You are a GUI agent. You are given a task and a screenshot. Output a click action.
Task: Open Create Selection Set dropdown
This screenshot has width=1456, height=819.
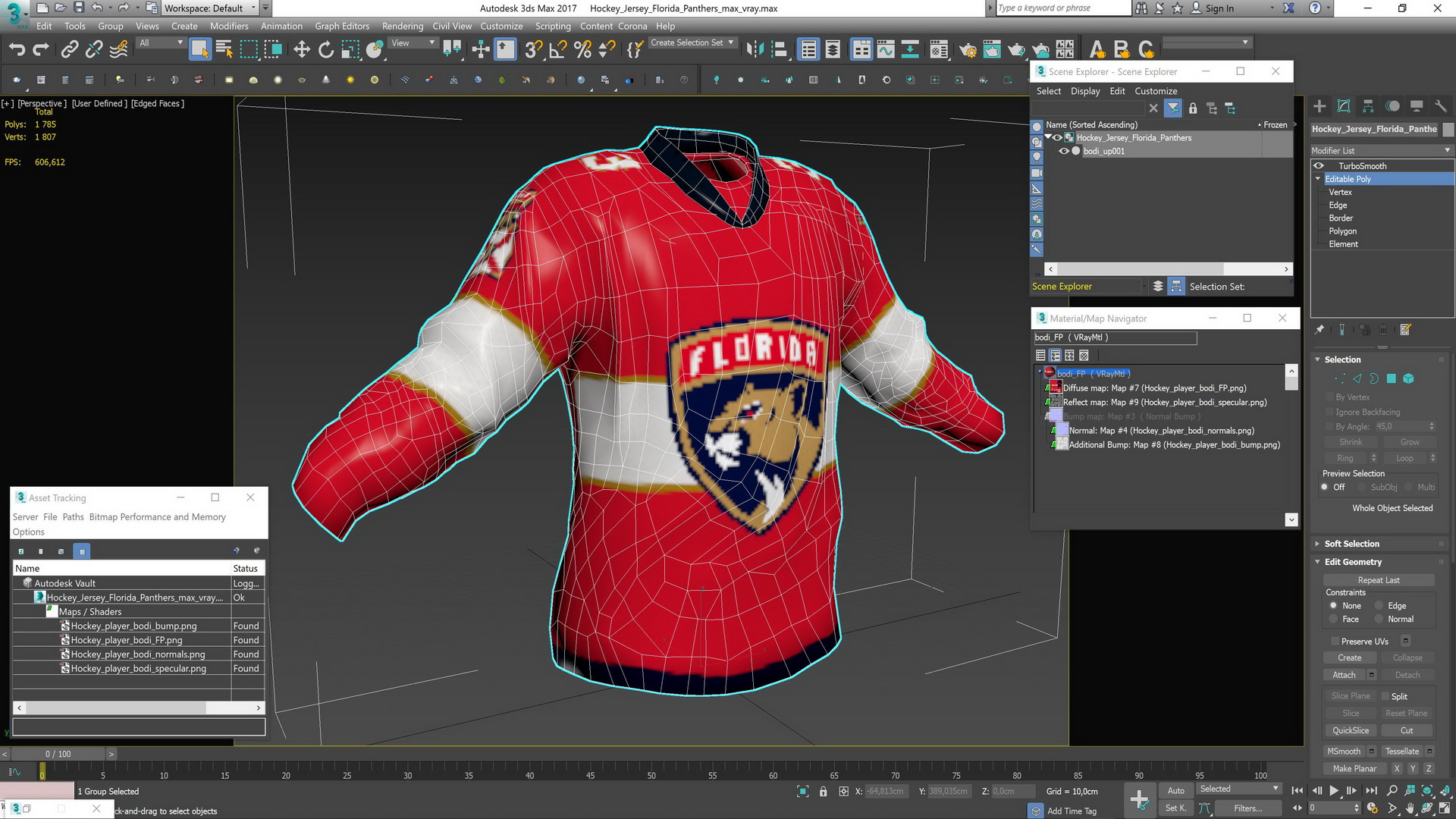coord(692,43)
